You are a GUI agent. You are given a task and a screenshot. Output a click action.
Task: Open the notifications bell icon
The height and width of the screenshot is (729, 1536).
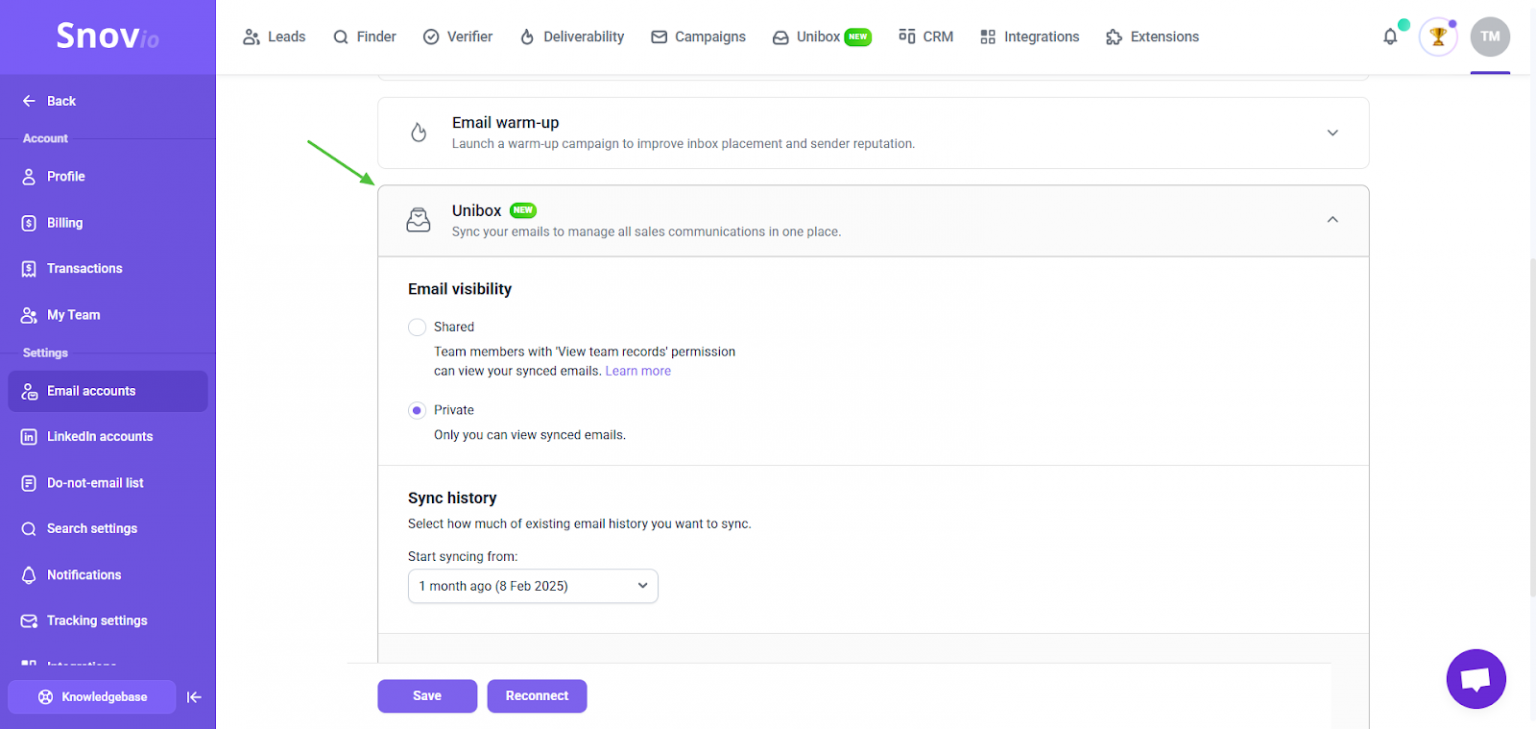[1390, 37]
